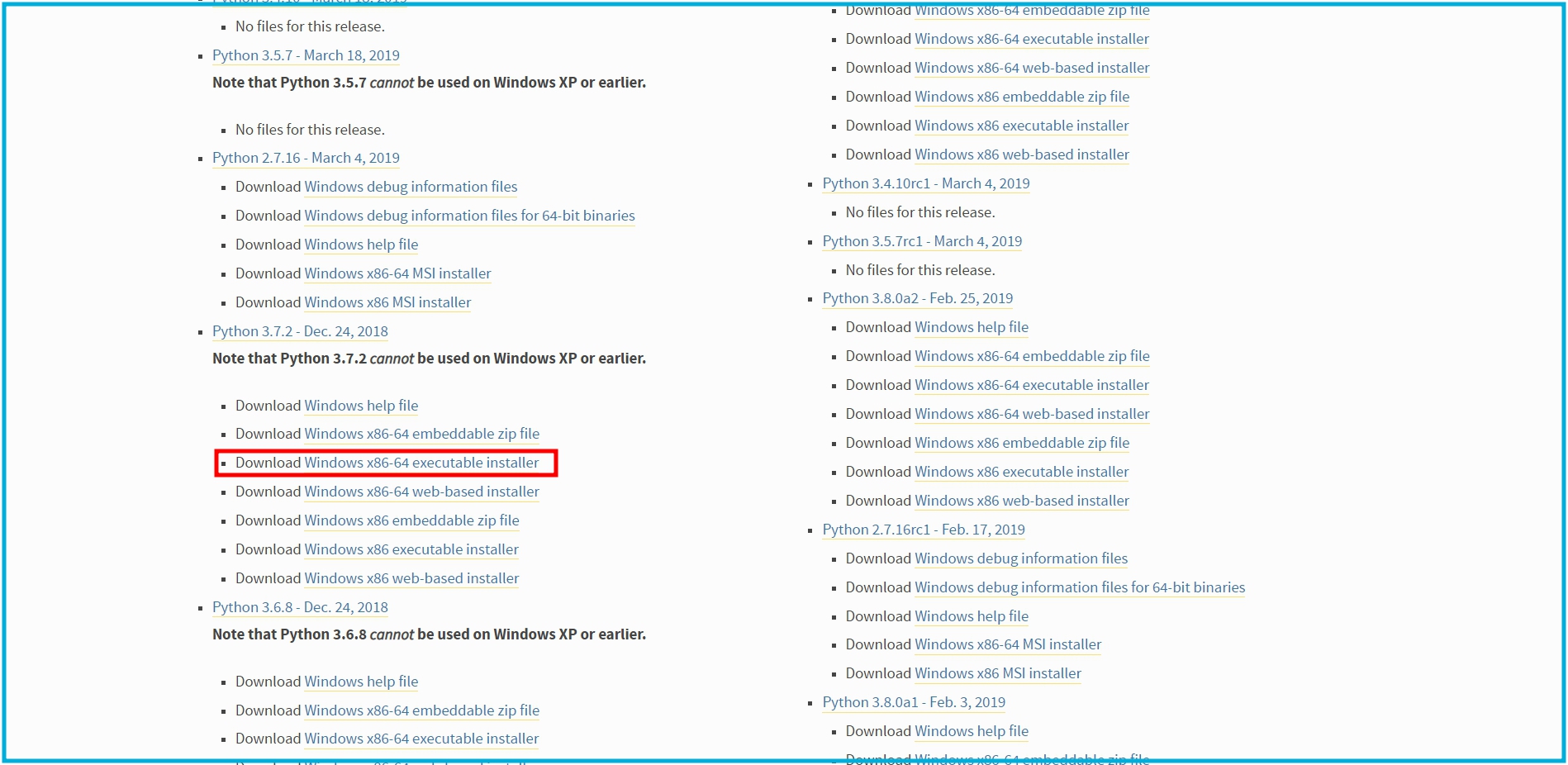Click Windows help file under Python 3.6.8
This screenshot has height=765, width=1568.
361,682
